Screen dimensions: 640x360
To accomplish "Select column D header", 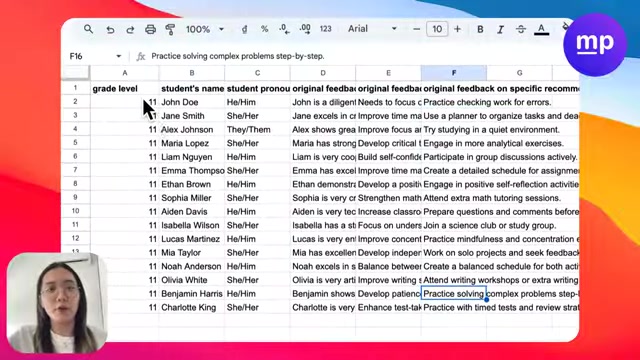I will (x=323, y=73).
